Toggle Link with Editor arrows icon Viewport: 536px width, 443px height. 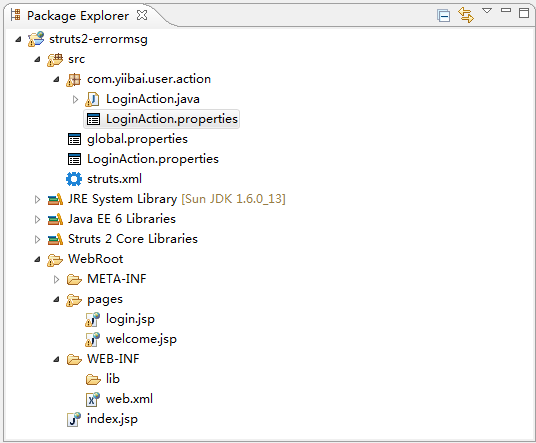pos(466,15)
